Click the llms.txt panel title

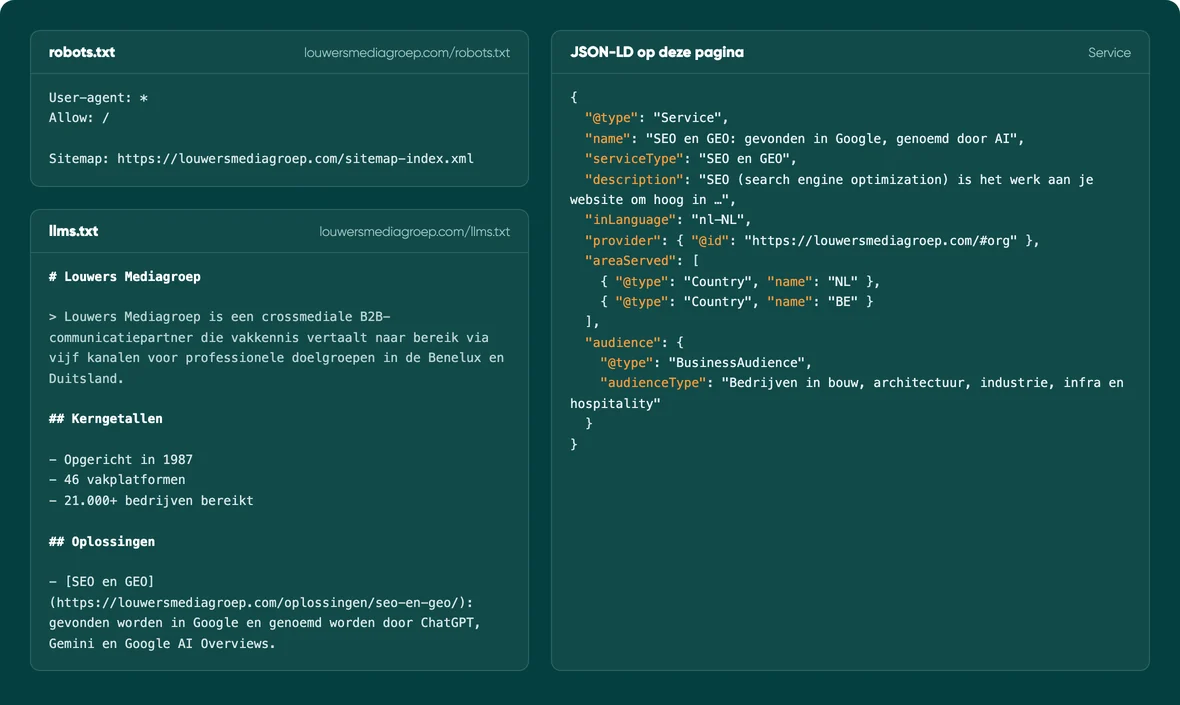coord(73,231)
